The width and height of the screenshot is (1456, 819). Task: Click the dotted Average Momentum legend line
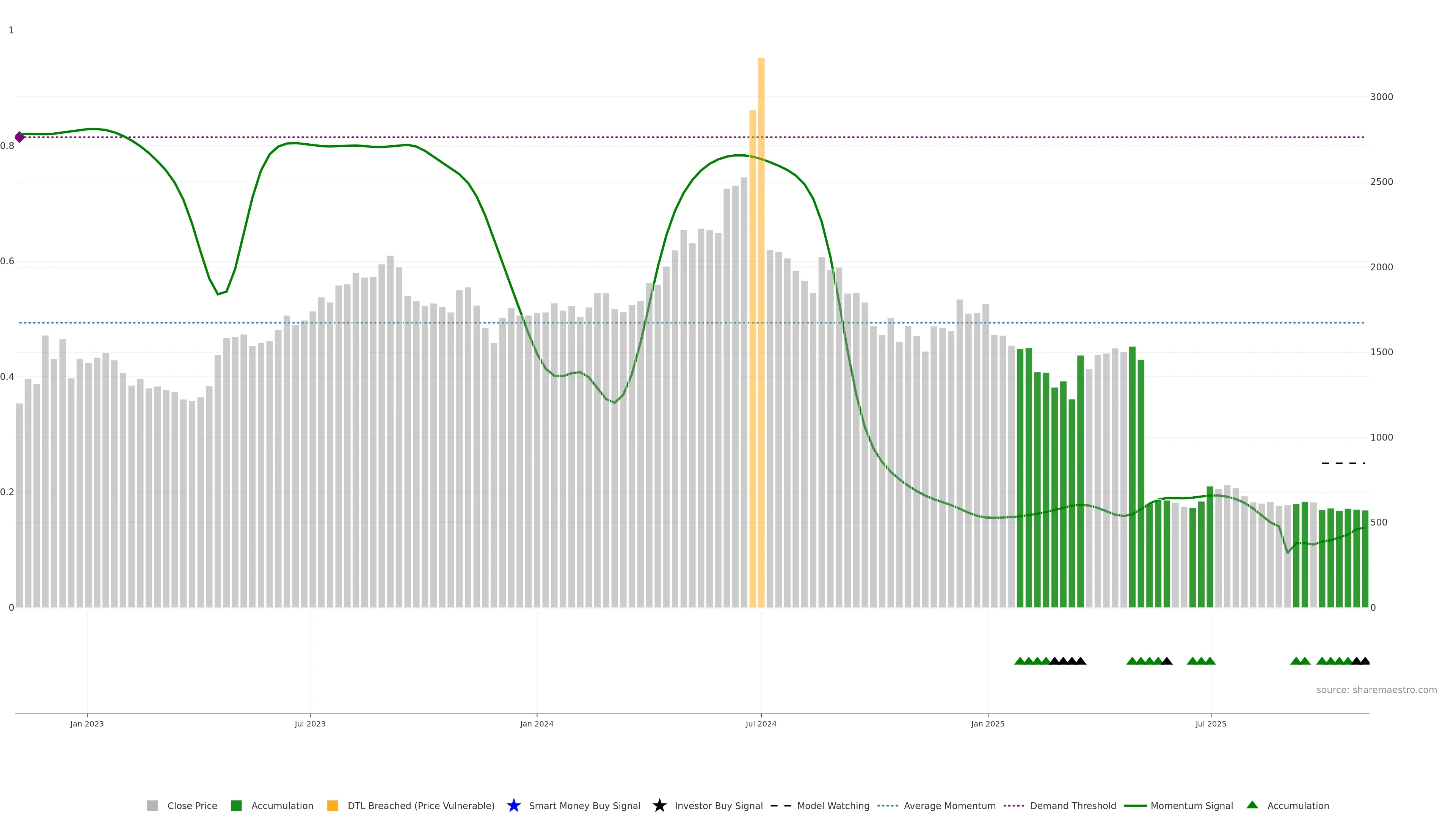[887, 805]
